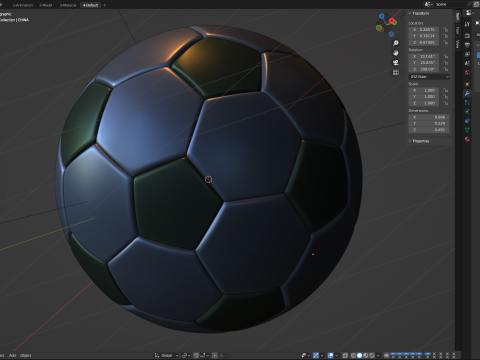
Task: Open the Add menu in viewport header
Action: tap(12, 355)
